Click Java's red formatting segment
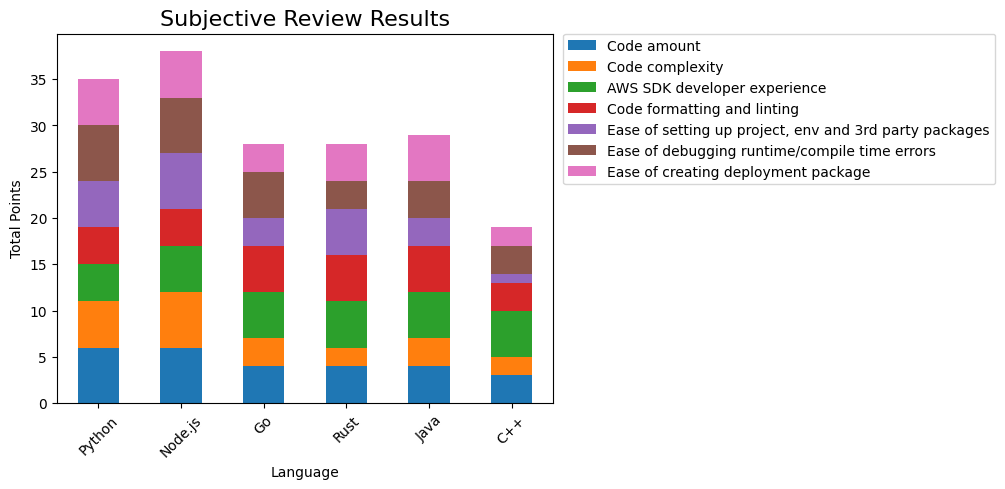Viewport: 1005px width, 489px height. click(429, 269)
